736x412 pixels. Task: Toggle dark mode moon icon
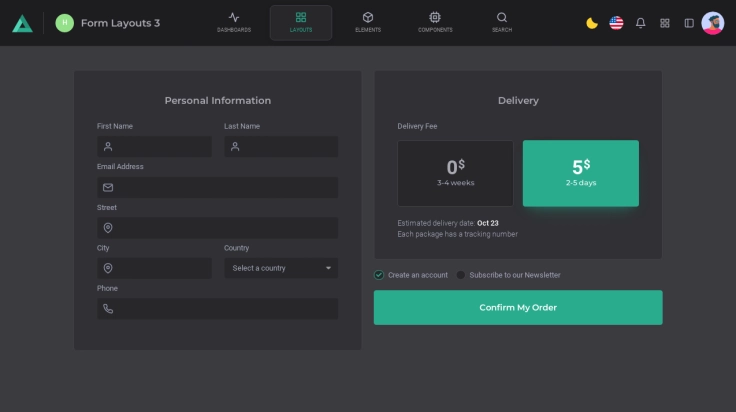click(x=592, y=23)
